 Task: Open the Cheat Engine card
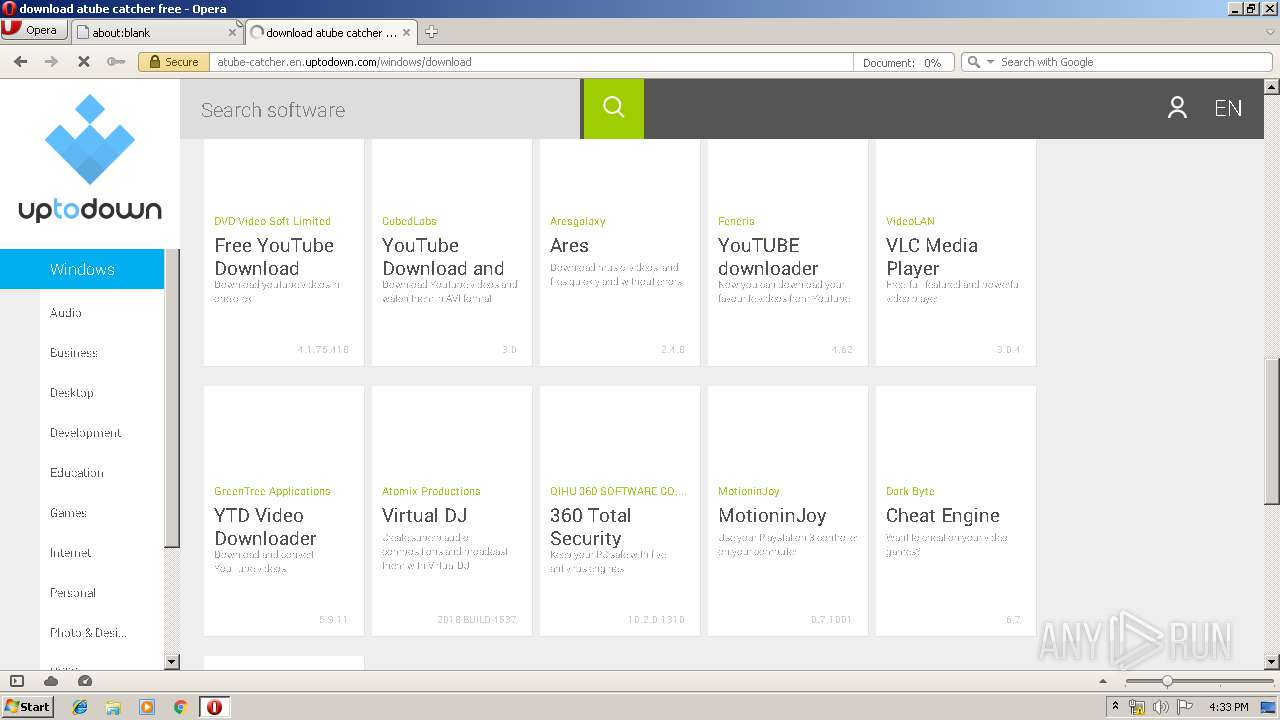[956, 511]
